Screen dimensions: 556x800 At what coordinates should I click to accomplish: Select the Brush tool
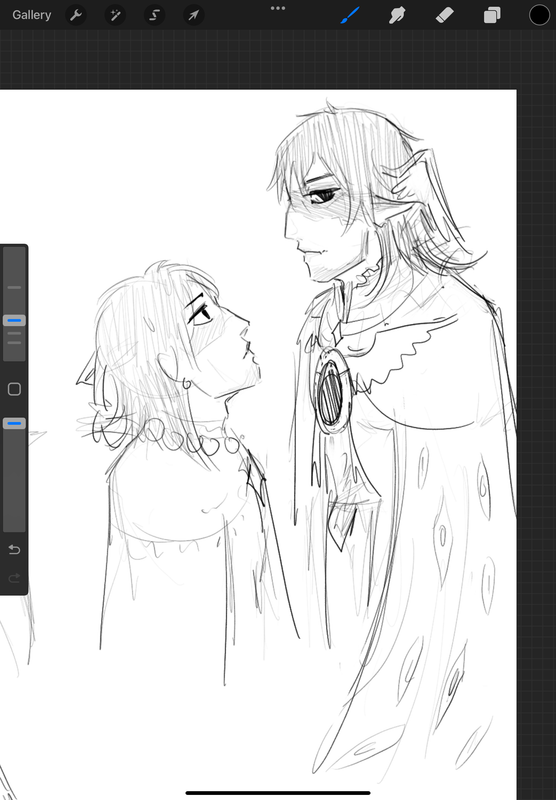click(350, 15)
